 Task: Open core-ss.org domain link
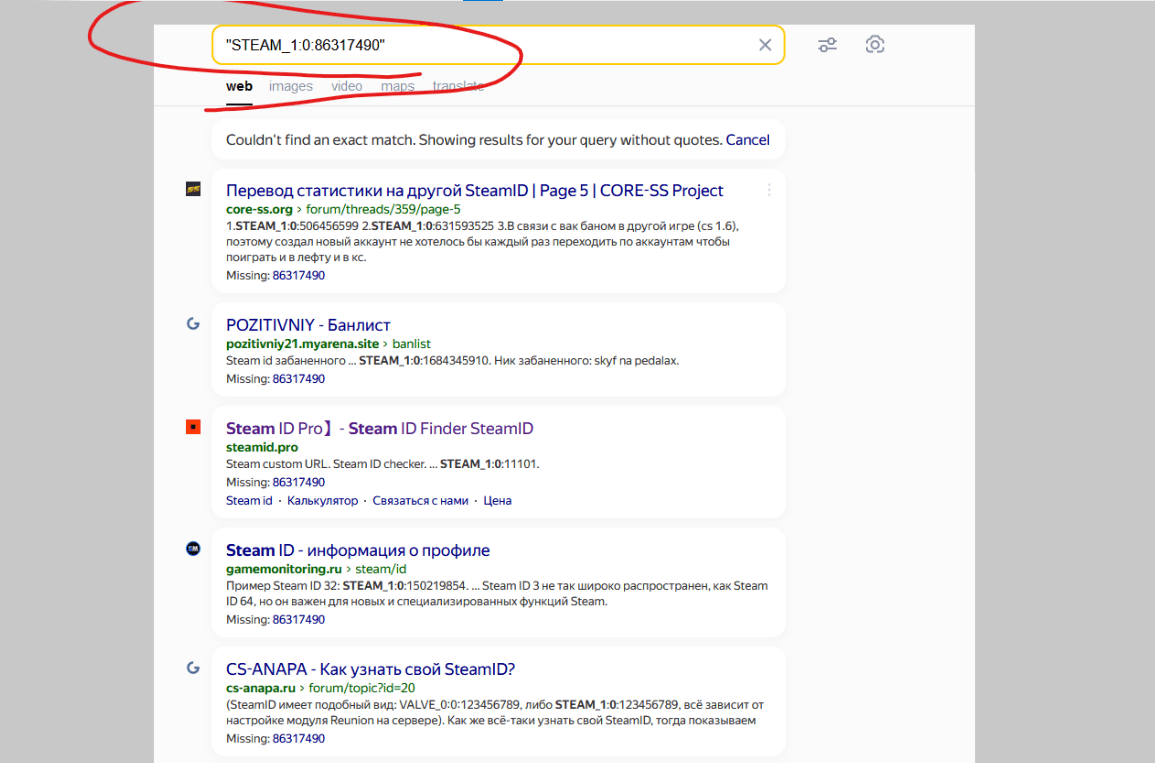click(259, 209)
